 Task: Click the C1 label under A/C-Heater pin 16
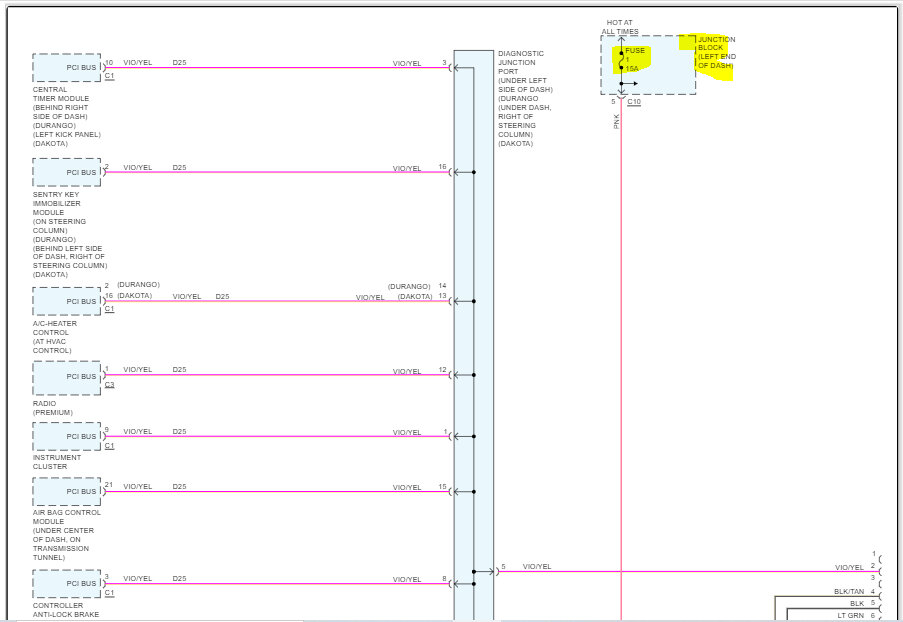tap(109, 309)
